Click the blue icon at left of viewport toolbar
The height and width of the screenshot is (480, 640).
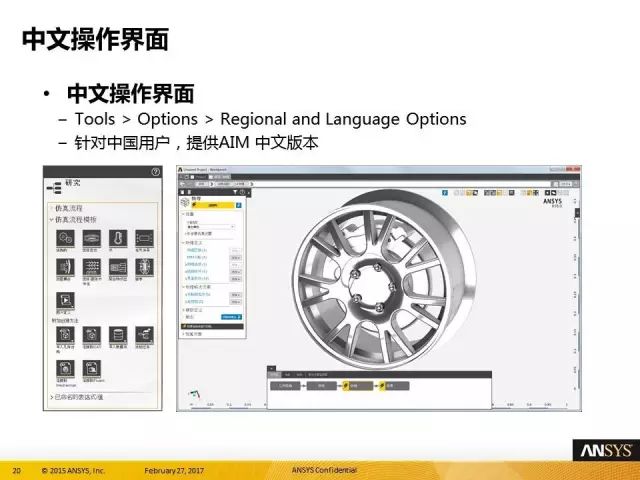pyautogui.click(x=445, y=193)
